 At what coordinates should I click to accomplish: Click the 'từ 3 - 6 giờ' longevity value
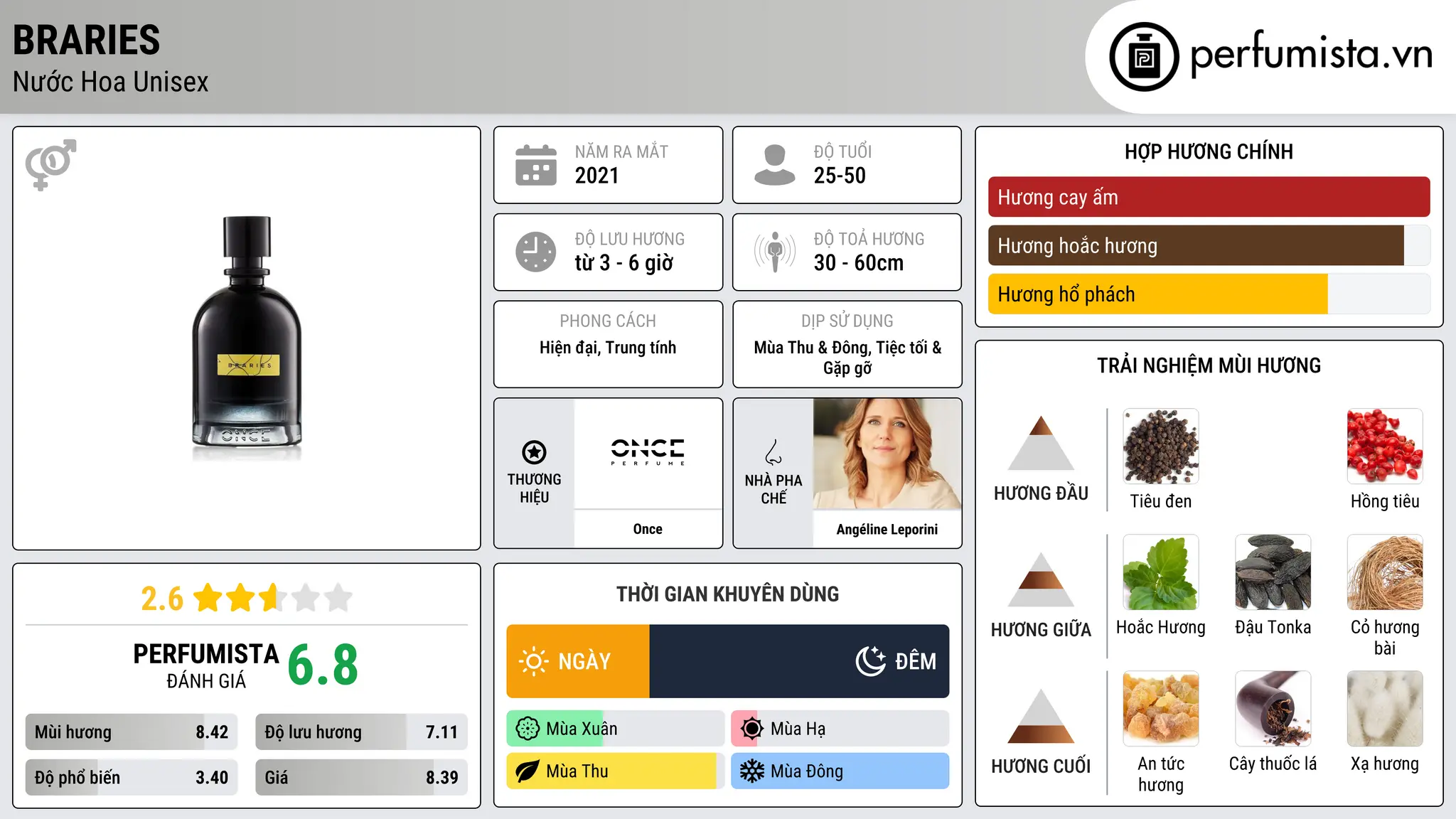point(623,263)
